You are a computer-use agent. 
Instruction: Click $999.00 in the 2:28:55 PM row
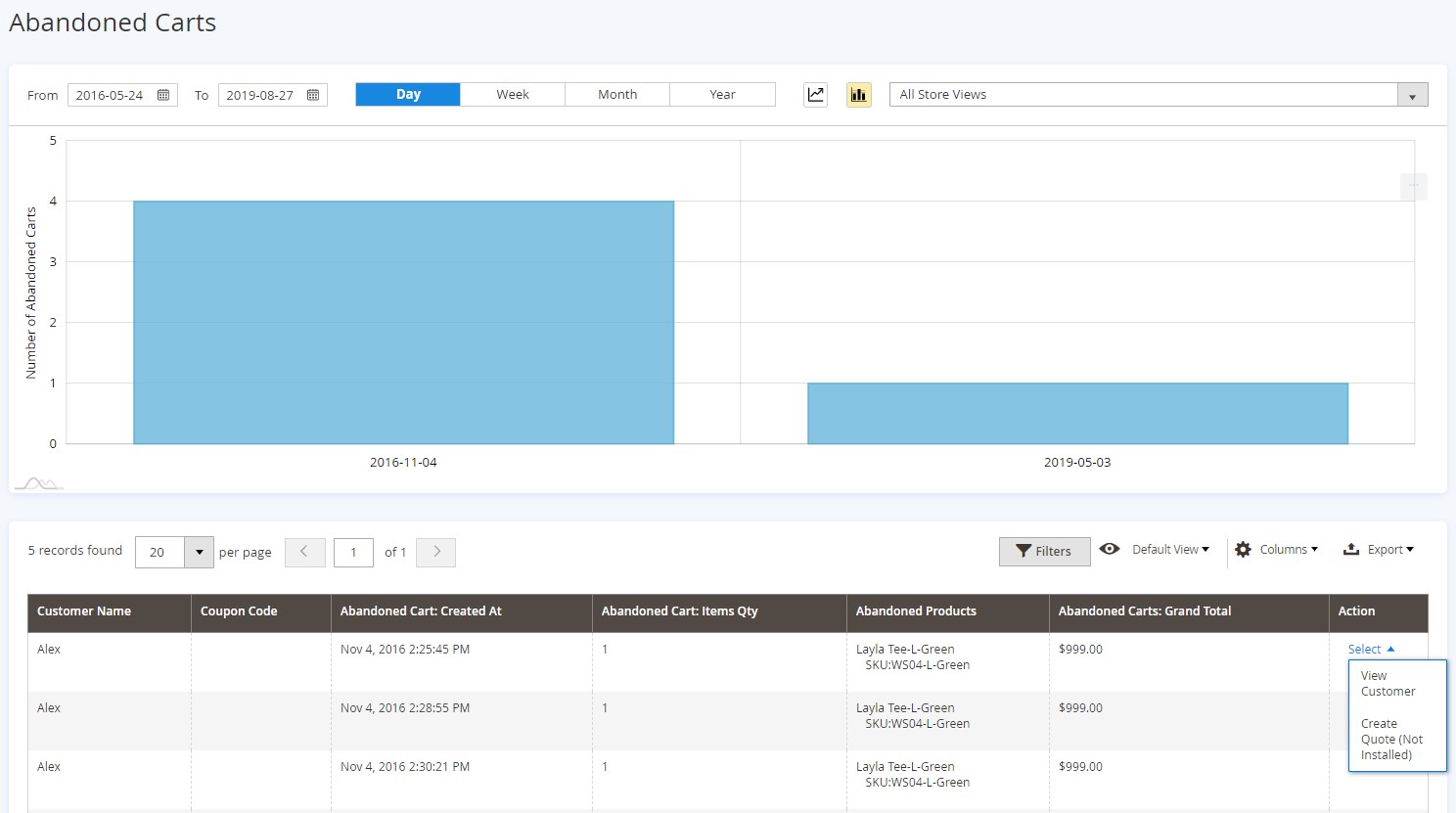pos(1080,708)
